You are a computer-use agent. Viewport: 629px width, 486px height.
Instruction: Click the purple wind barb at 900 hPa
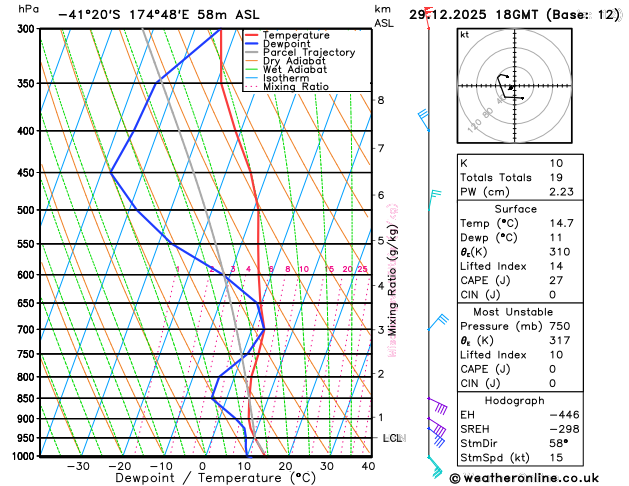437,427
